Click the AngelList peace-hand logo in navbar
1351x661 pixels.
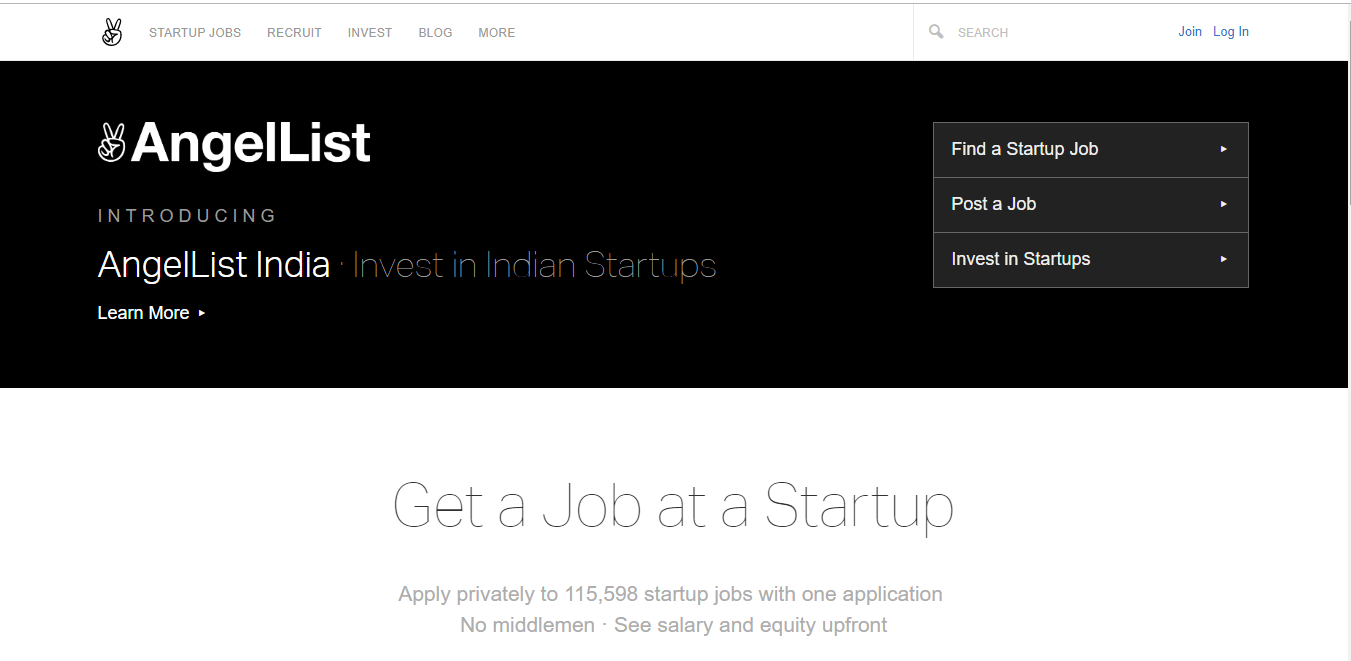(112, 32)
